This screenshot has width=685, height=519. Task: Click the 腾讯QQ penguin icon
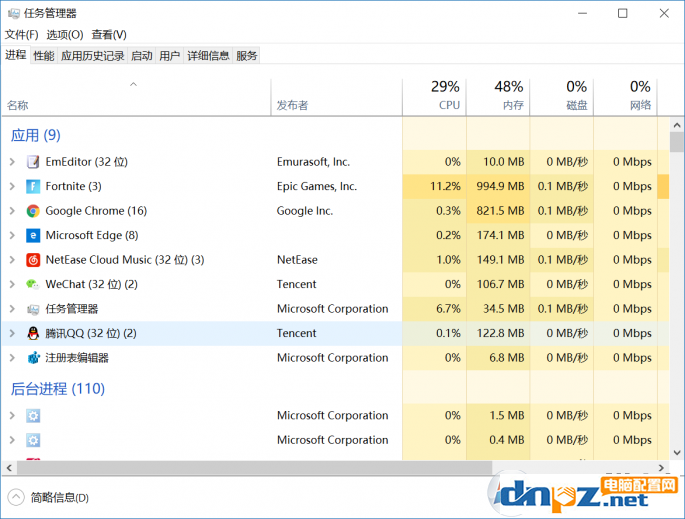[33, 333]
